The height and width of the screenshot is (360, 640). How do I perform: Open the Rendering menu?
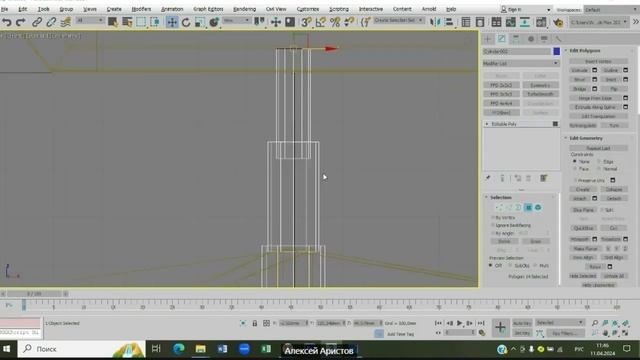coord(244,9)
